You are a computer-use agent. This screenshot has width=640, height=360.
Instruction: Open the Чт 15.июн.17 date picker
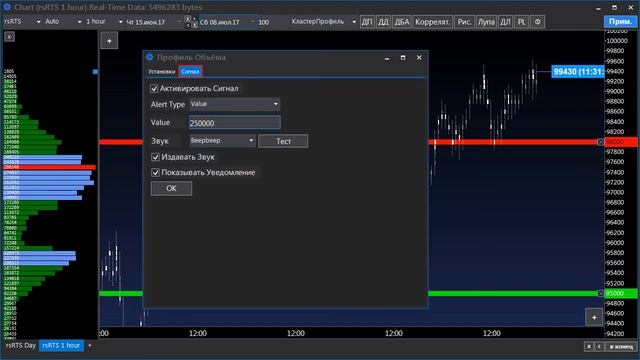(153, 22)
